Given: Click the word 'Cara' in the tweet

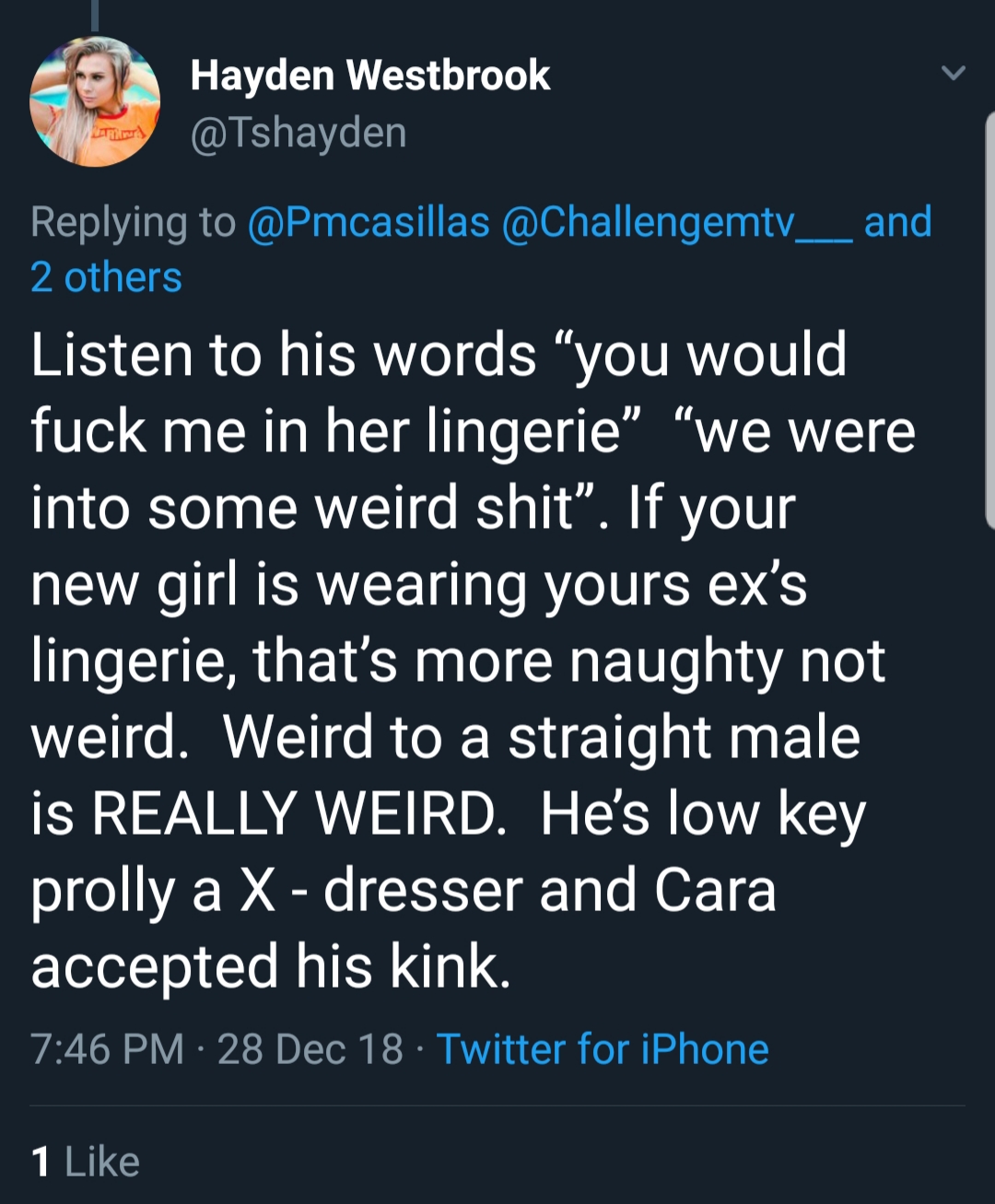Looking at the screenshot, I should pyautogui.click(x=715, y=891).
